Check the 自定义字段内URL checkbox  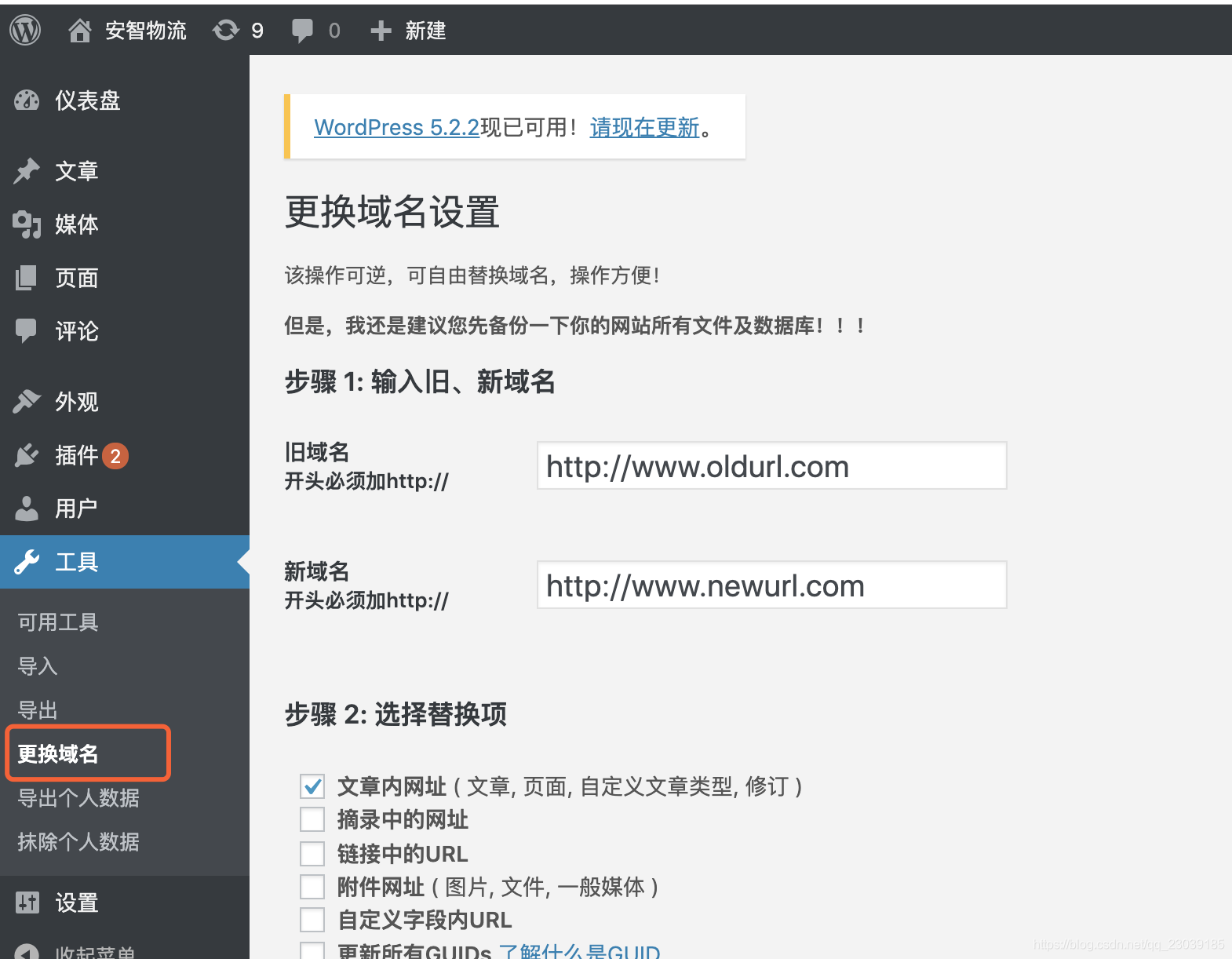312,920
